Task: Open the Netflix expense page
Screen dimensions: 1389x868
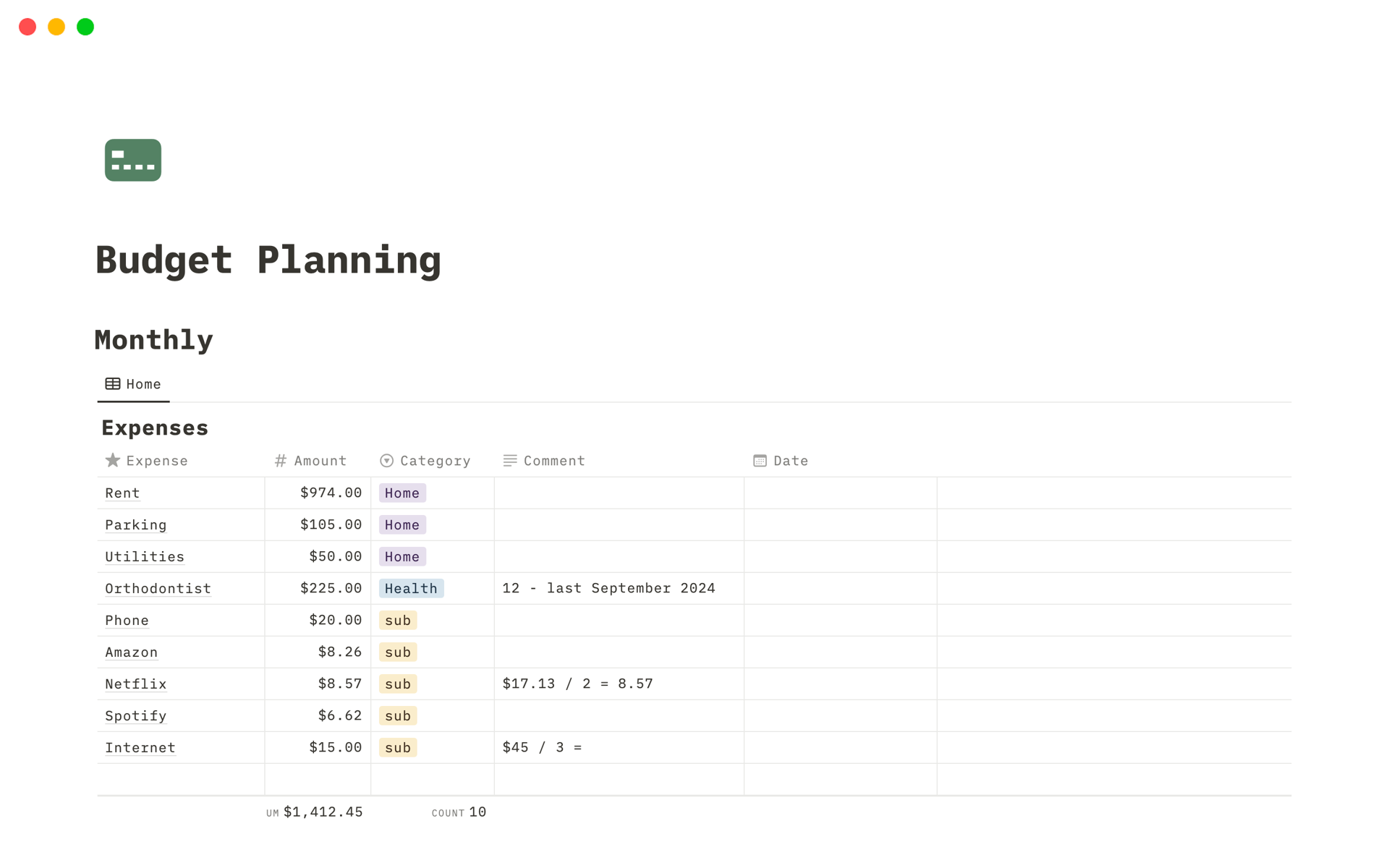Action: pos(135,684)
